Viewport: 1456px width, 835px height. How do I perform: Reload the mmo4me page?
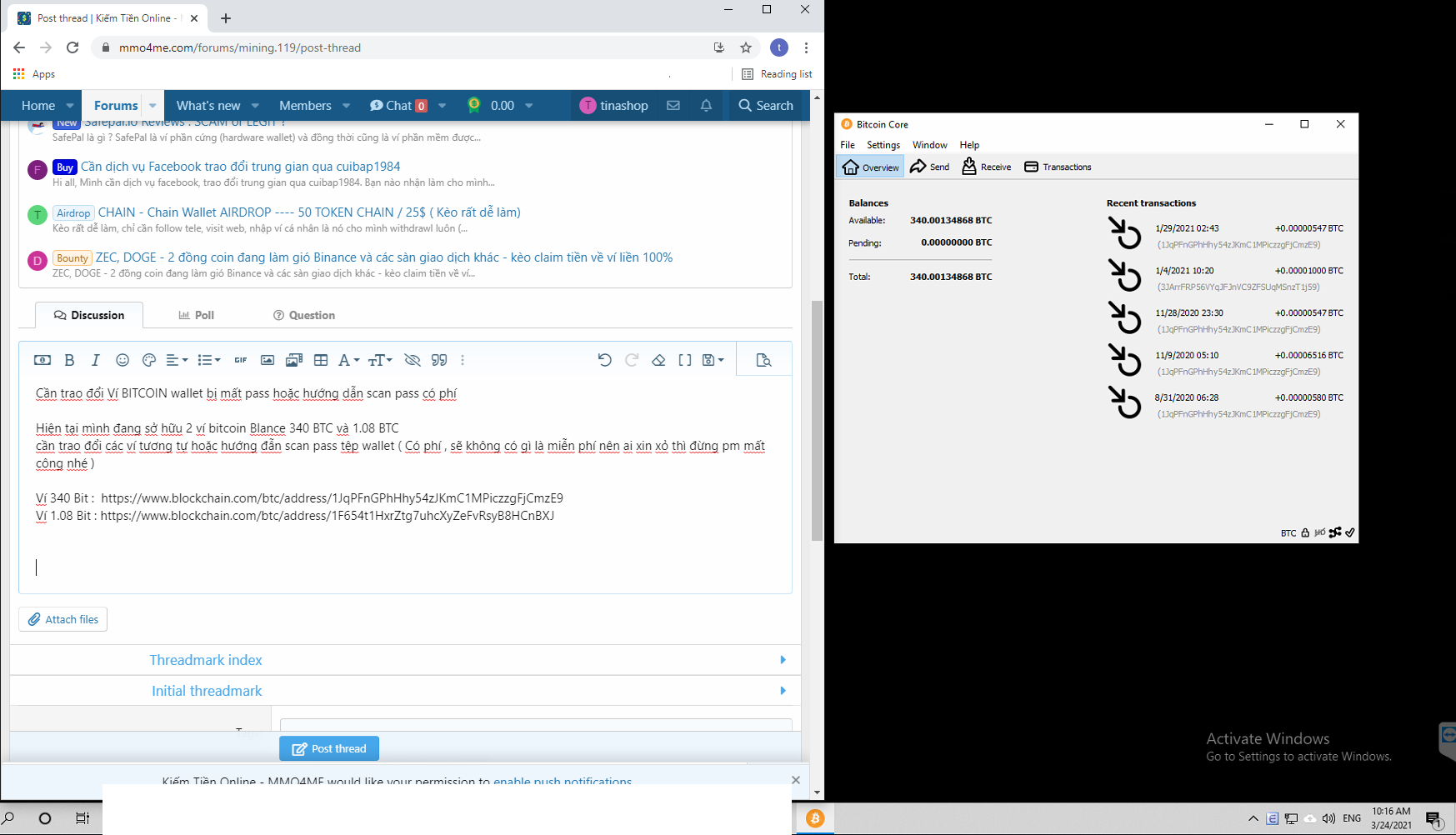pyautogui.click(x=73, y=47)
